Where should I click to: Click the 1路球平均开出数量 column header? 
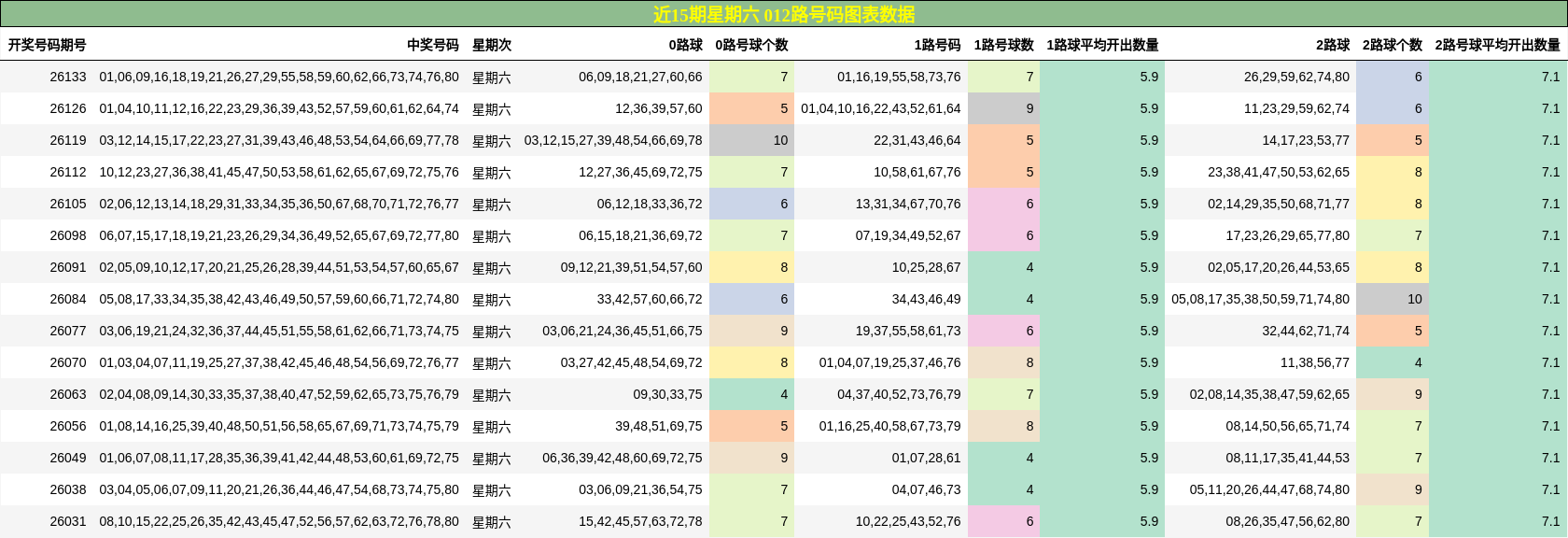1103,45
